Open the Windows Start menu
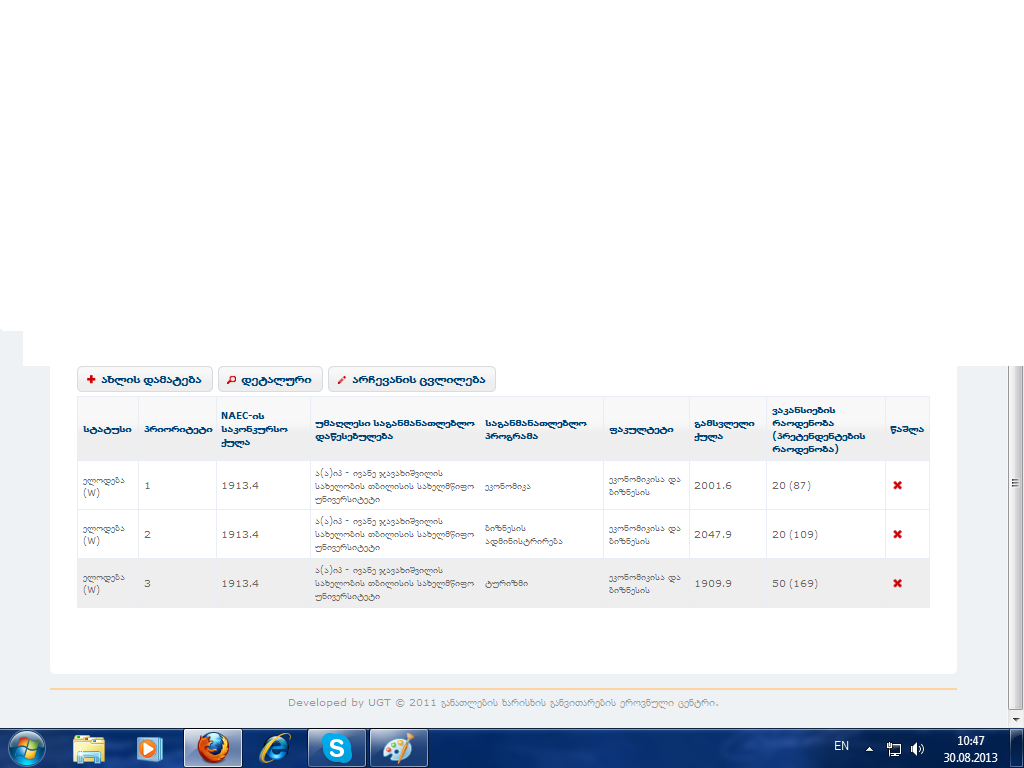This screenshot has height=768, width=1024. tap(27, 748)
